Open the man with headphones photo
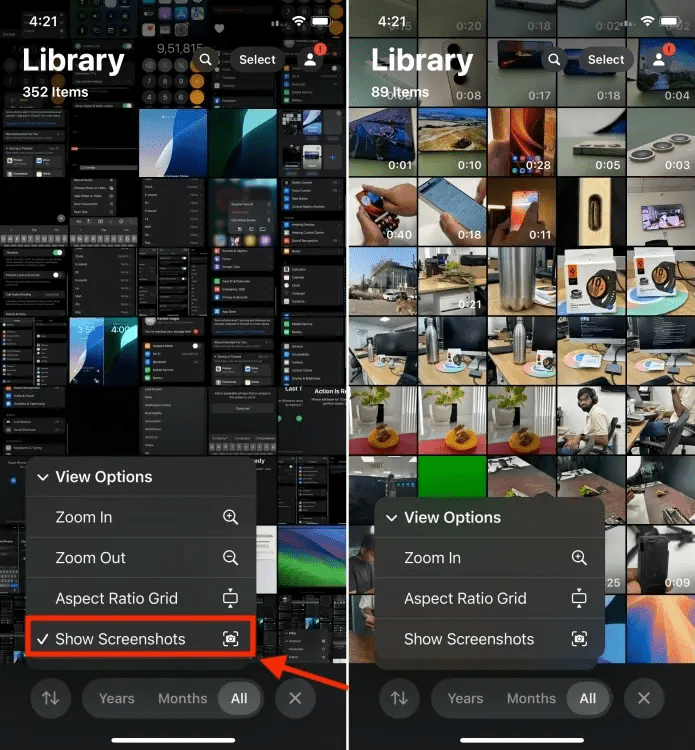 tap(592, 420)
